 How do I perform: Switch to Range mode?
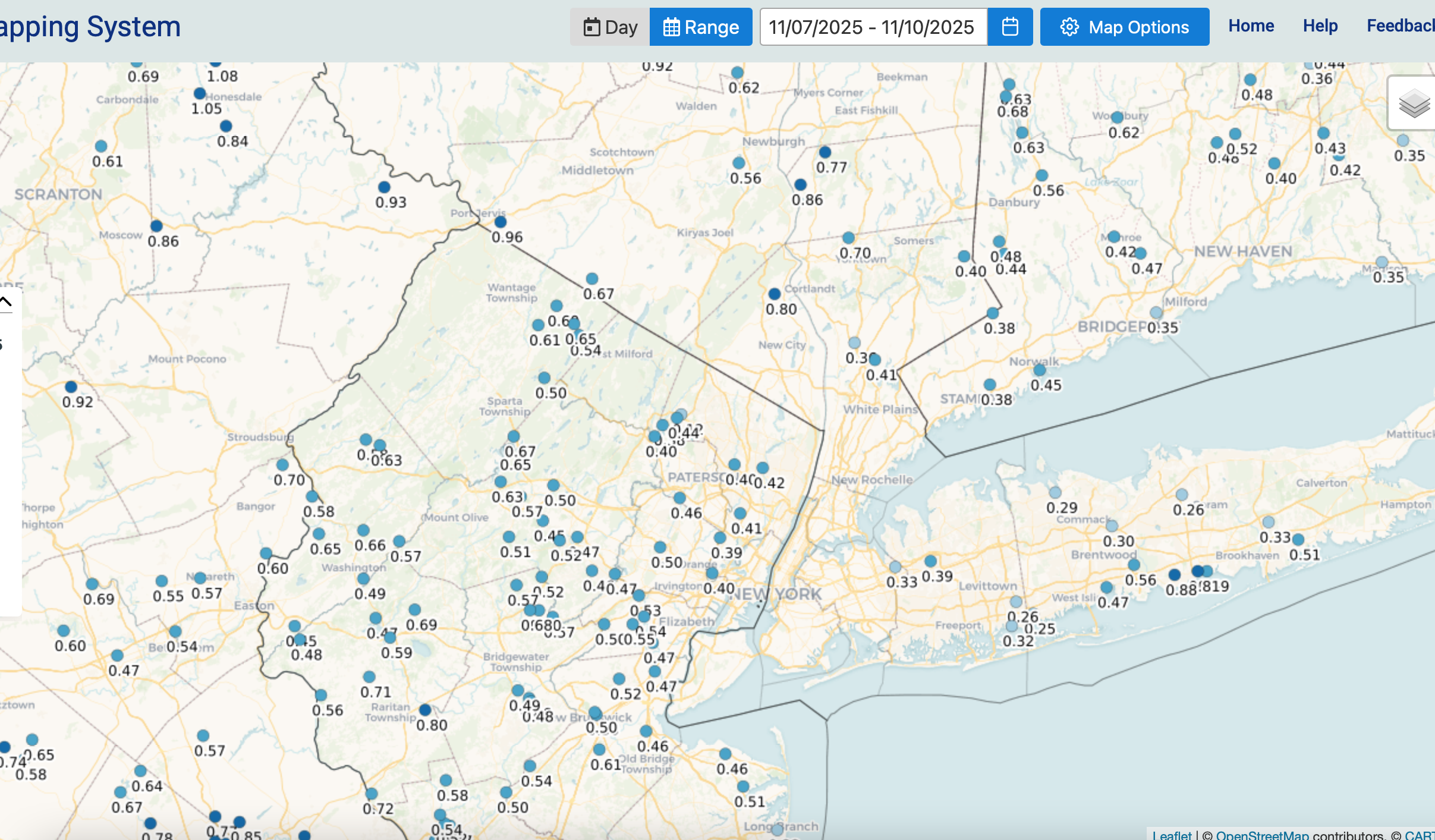(701, 27)
